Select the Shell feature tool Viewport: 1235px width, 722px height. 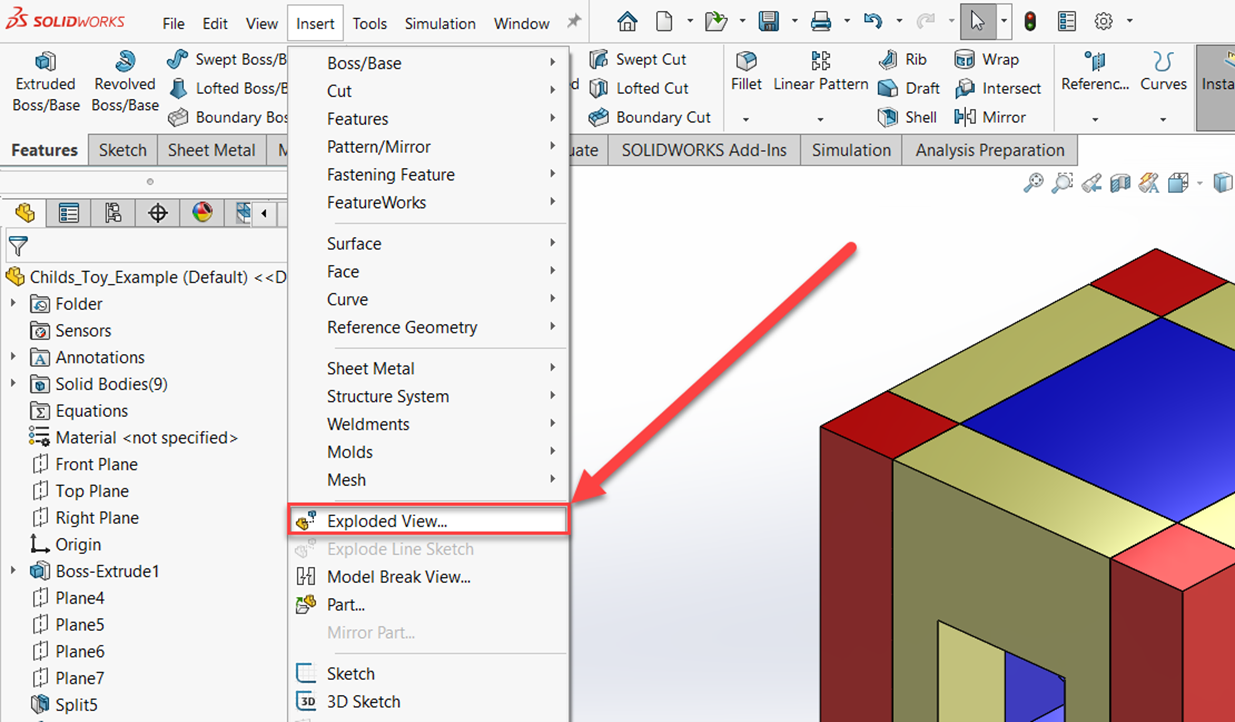[x=906, y=116]
